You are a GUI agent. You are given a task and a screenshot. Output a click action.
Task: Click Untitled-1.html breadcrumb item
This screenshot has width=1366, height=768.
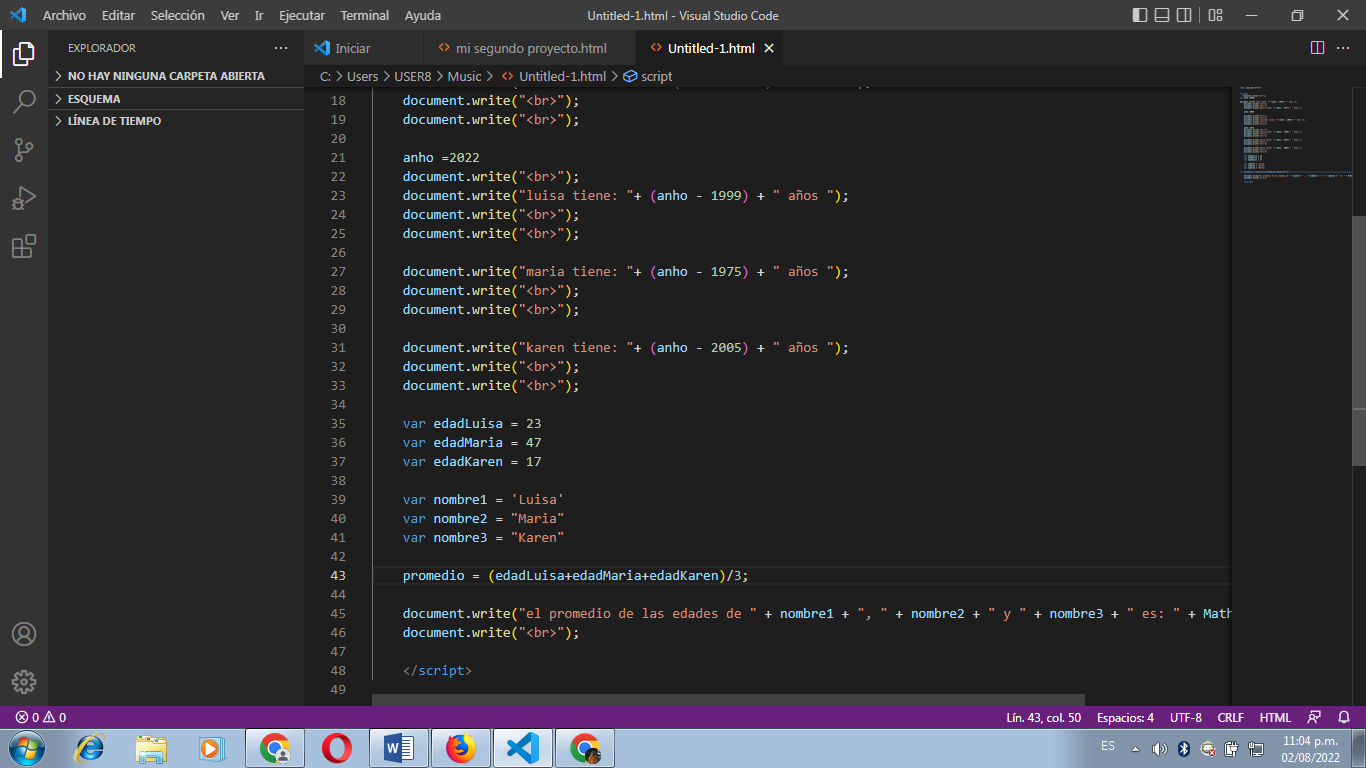553,76
